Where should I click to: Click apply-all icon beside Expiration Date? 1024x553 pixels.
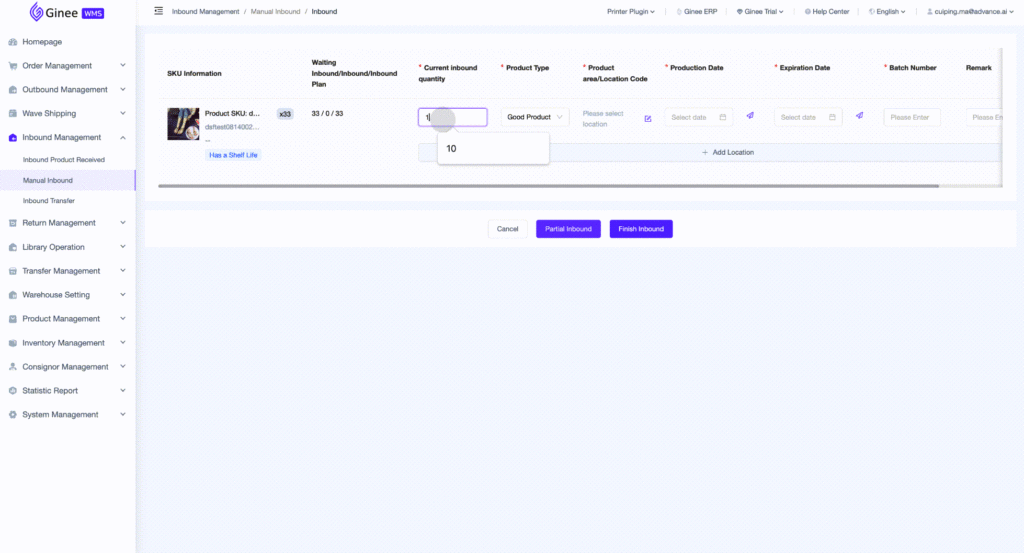(x=859, y=116)
